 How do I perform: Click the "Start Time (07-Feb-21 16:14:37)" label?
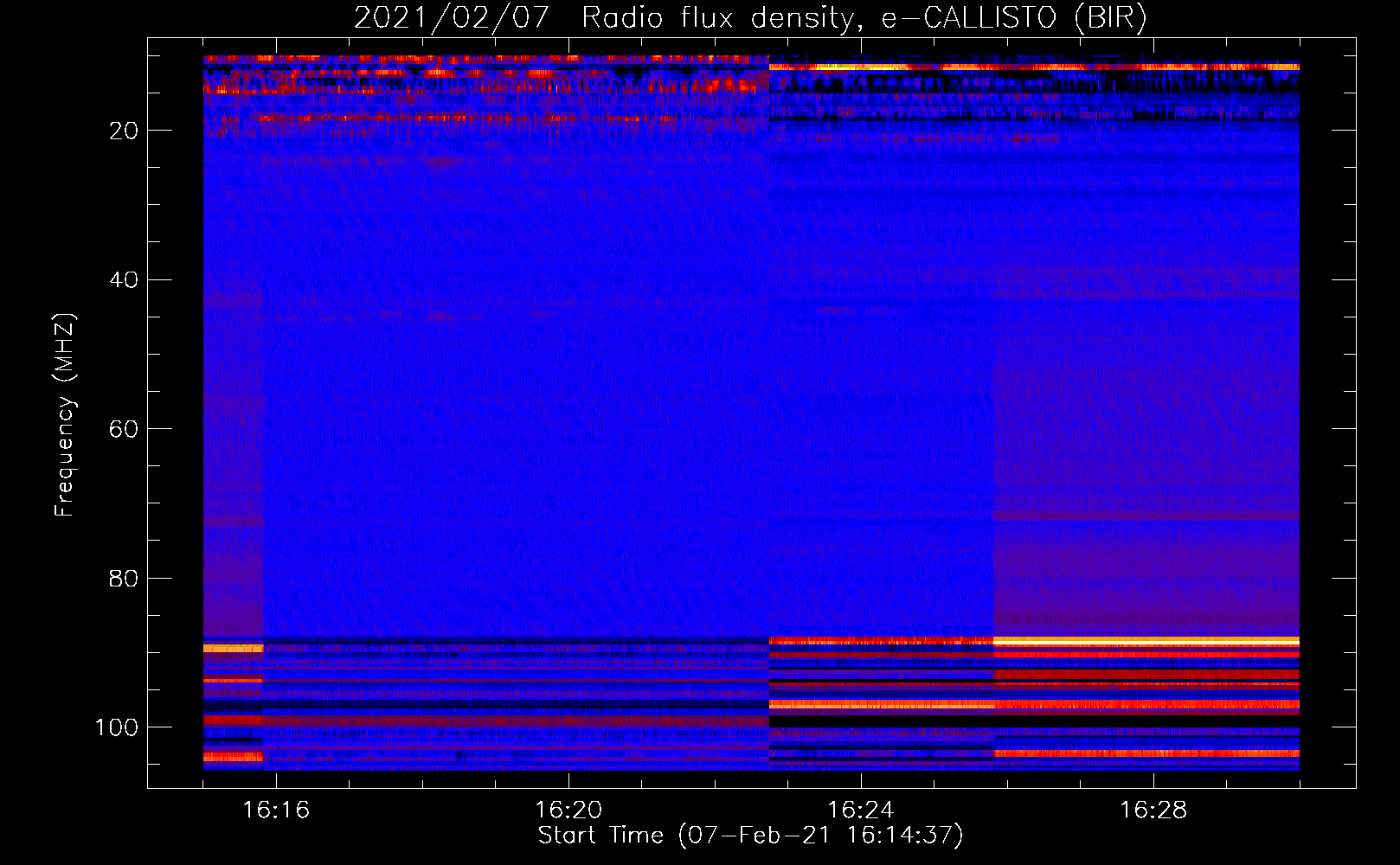point(750,836)
